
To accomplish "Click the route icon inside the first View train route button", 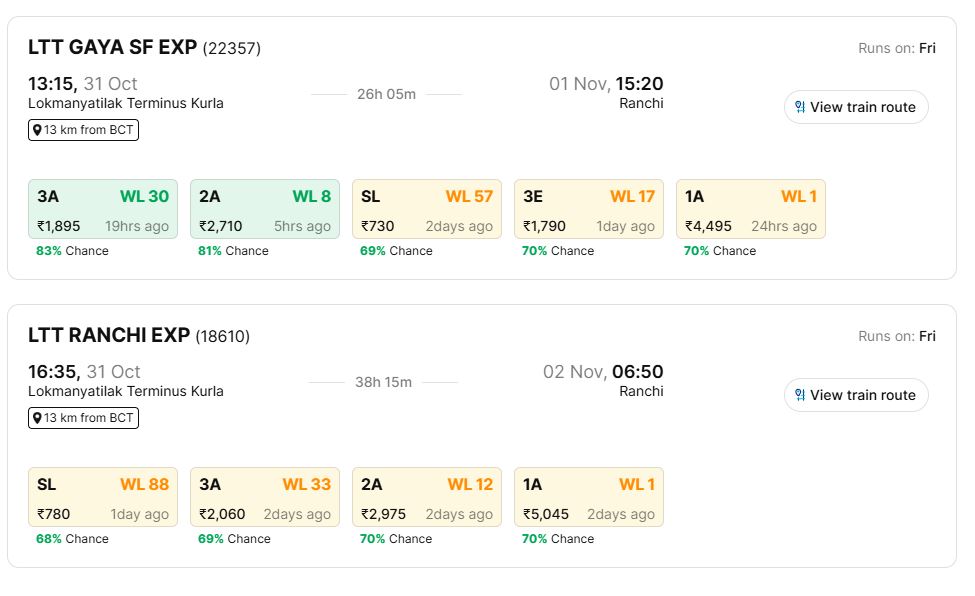I will coord(798,107).
